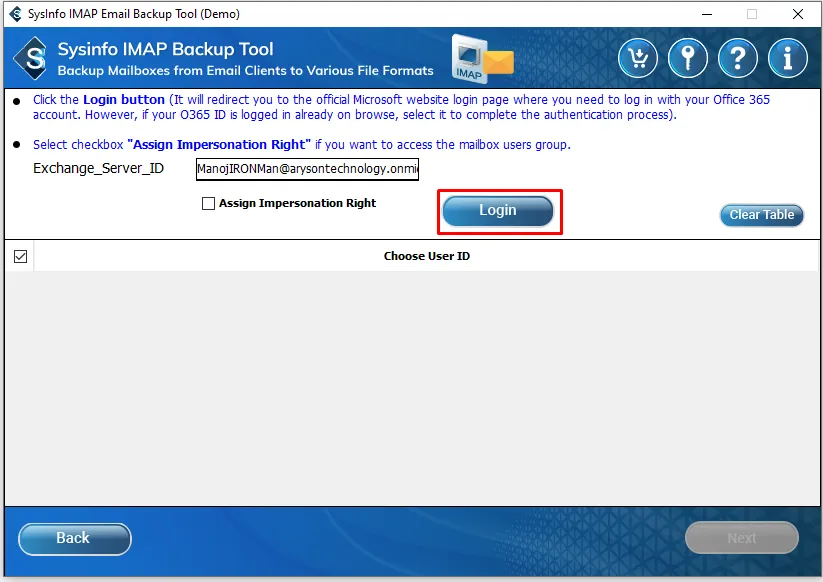Focus the Exchange_Server_ID input field

coord(308,169)
